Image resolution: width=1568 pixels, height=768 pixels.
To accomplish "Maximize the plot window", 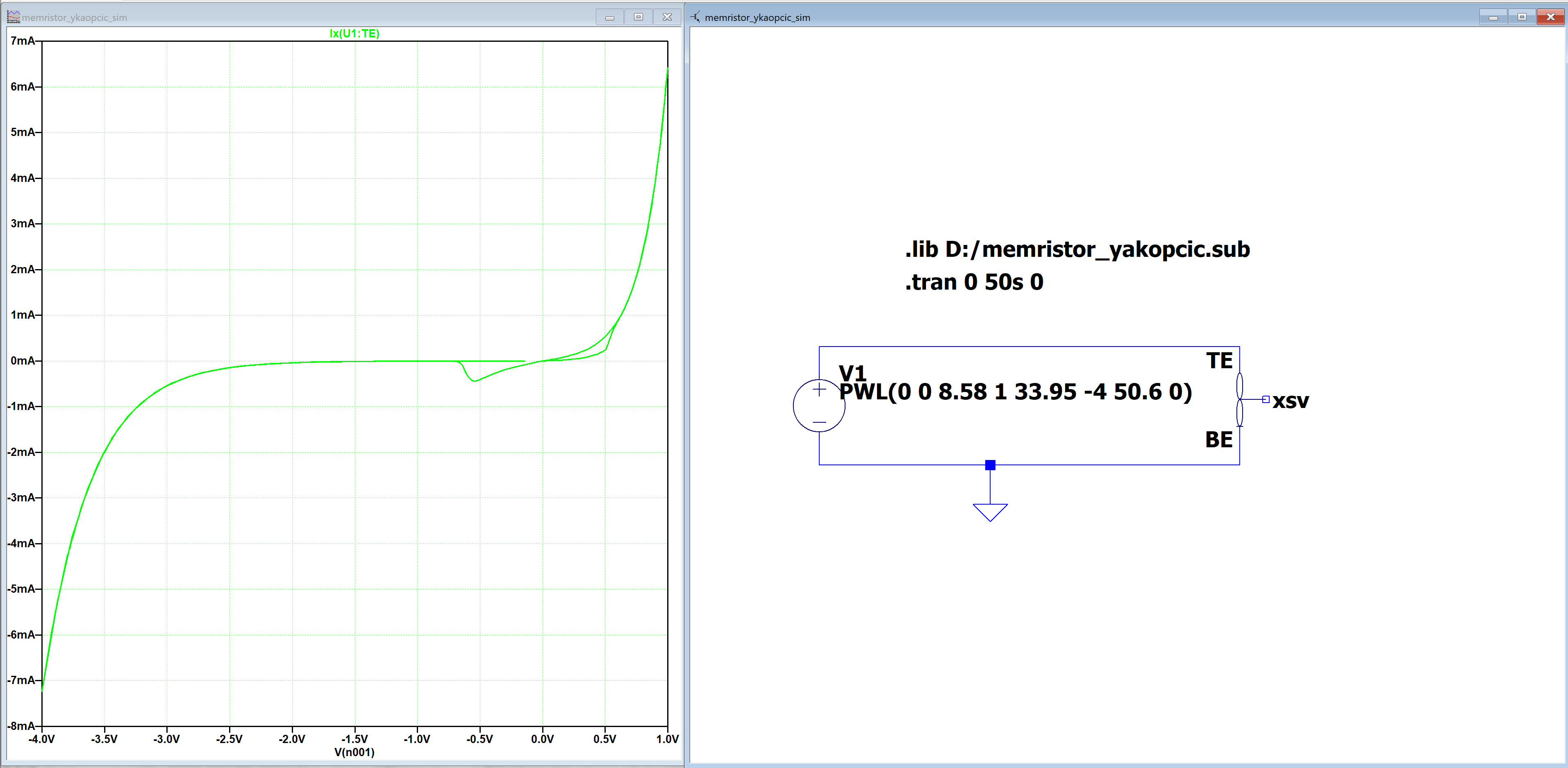I will click(x=638, y=17).
